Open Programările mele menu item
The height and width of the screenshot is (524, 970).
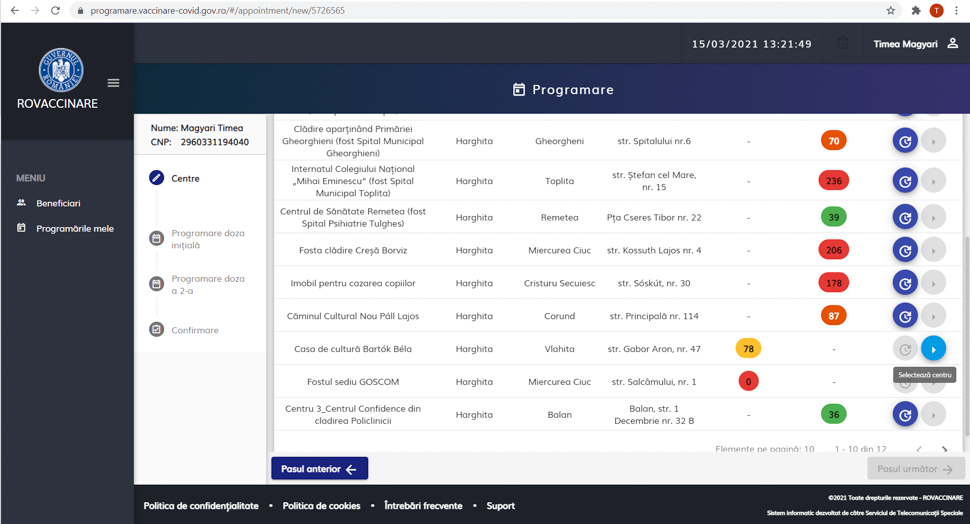[74, 228]
